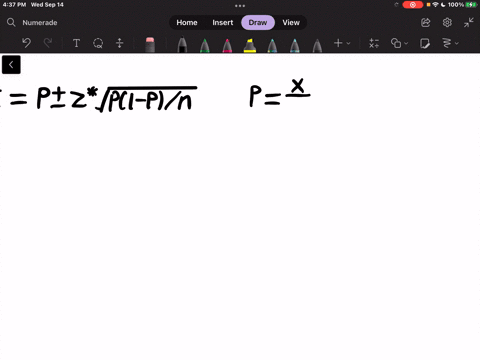Select the yellow highlighter
Image resolution: width=480 pixels, height=360 pixels.
click(x=250, y=45)
